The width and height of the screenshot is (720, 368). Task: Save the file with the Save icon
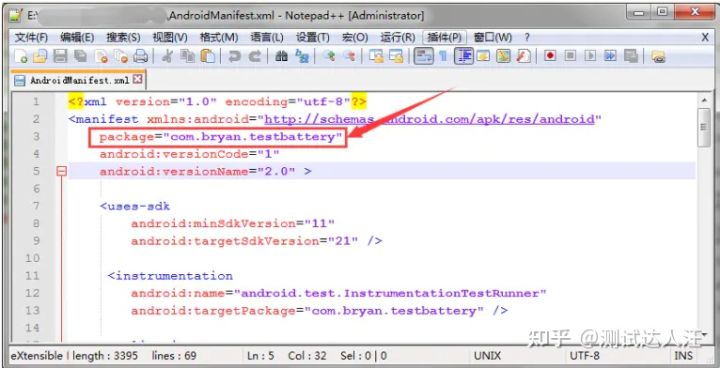60,56
